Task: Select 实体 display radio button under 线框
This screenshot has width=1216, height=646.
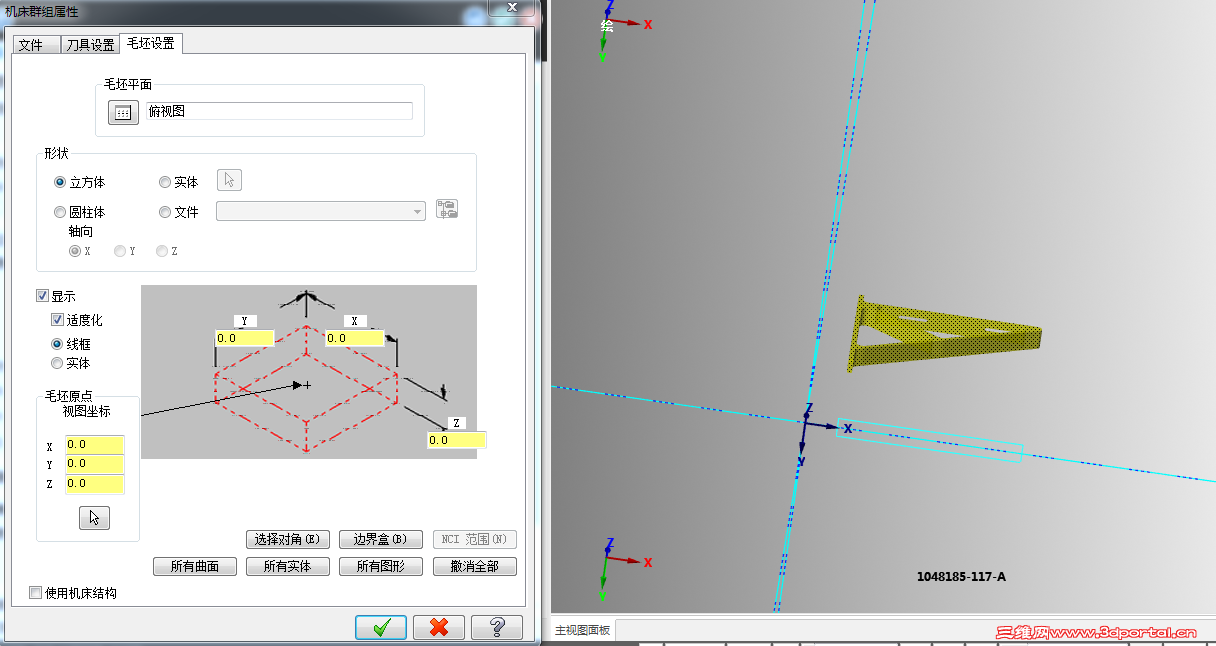Action: 57,363
